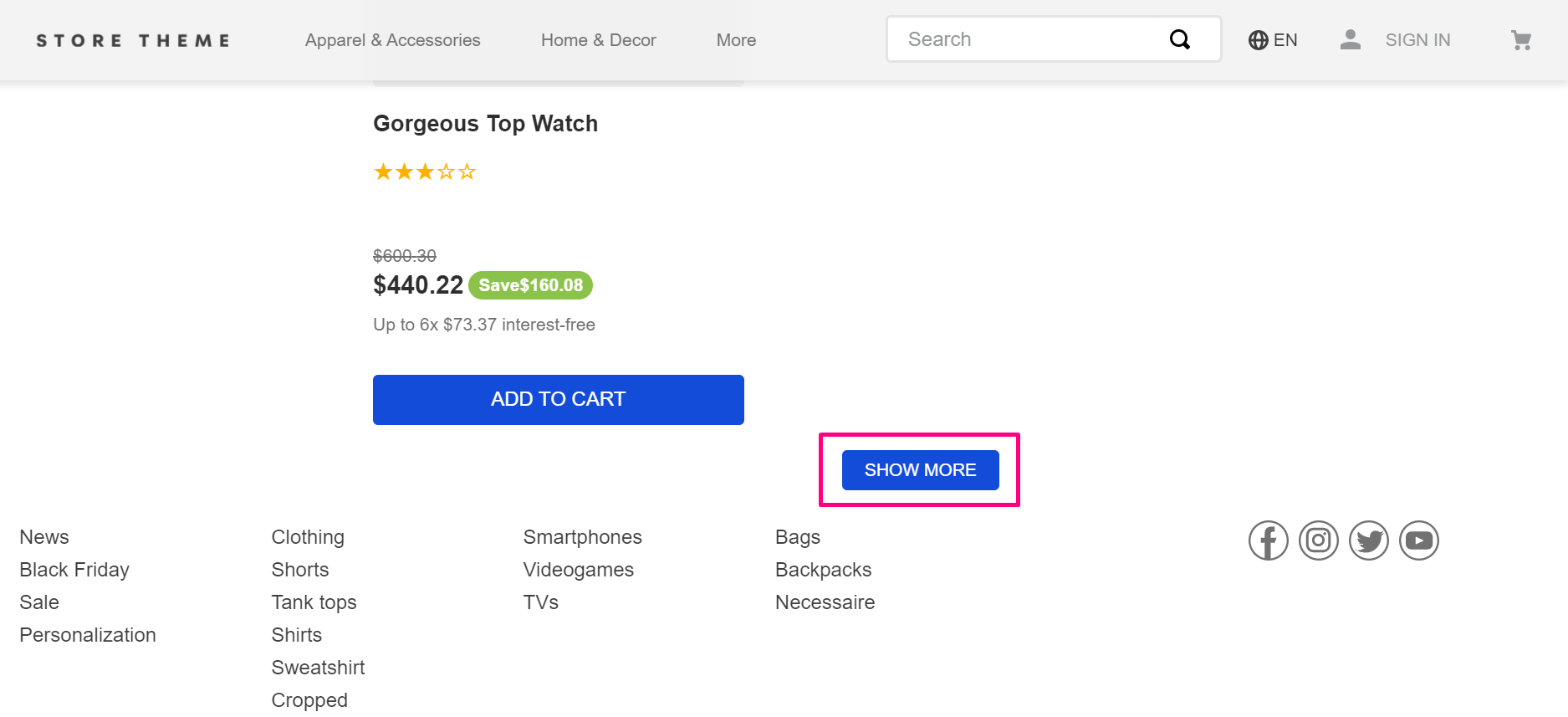This screenshot has width=1568, height=717.
Task: Click into the Search input field
Action: (x=1029, y=39)
